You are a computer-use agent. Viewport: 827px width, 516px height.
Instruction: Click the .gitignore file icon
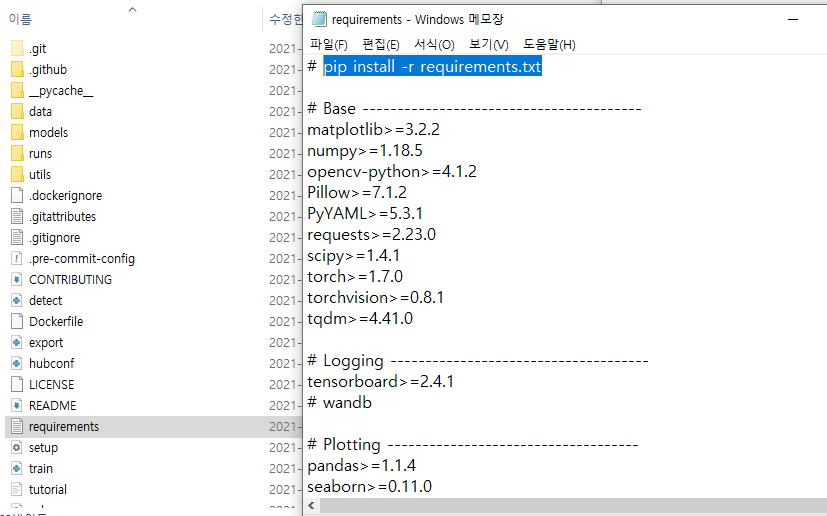coord(17,237)
